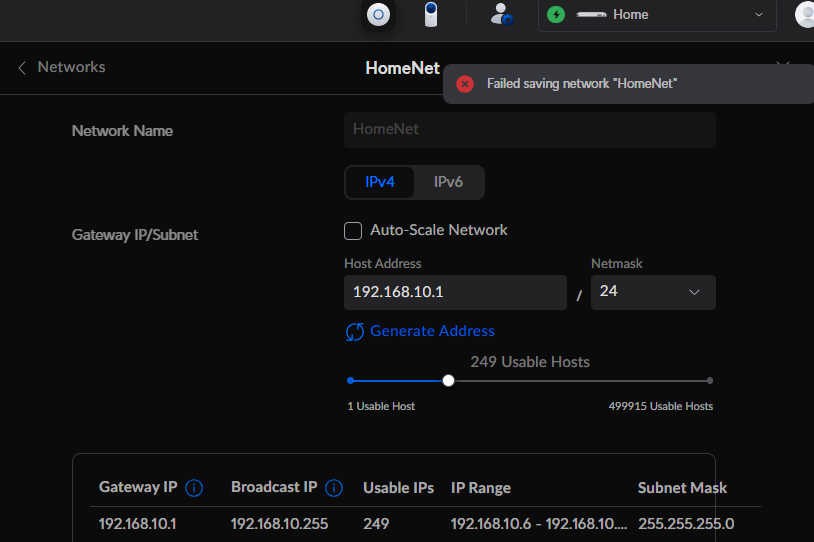
Task: Enable the Auto-Scale Network checkbox
Action: click(353, 231)
